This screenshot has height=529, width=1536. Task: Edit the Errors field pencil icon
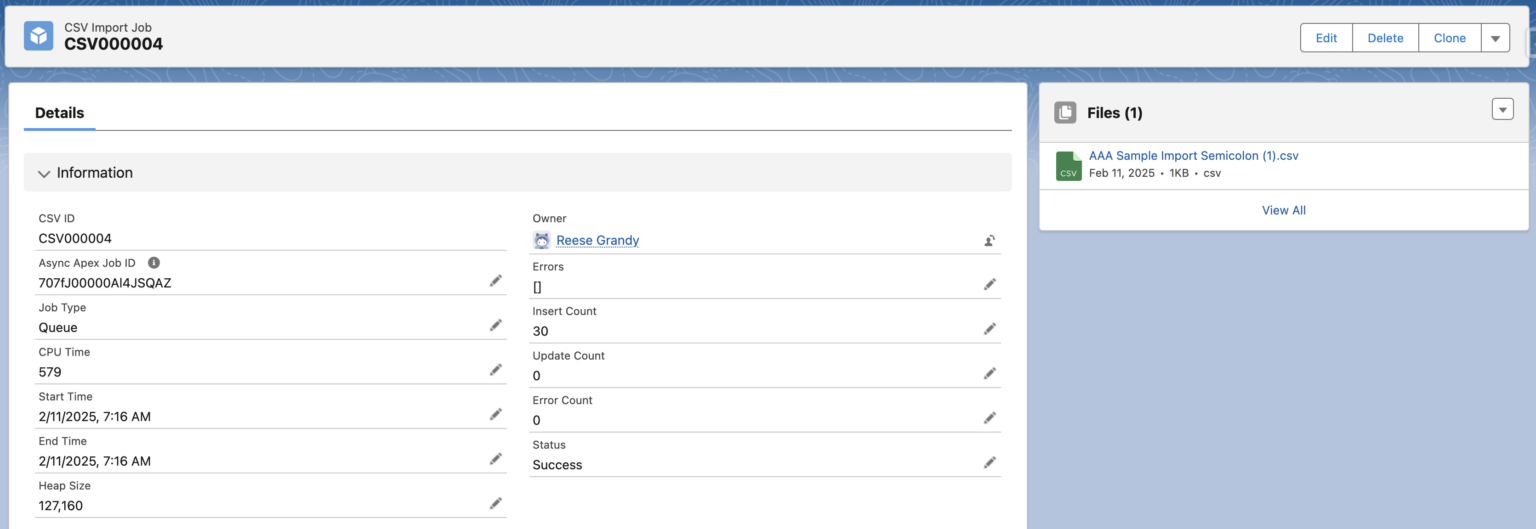point(990,285)
